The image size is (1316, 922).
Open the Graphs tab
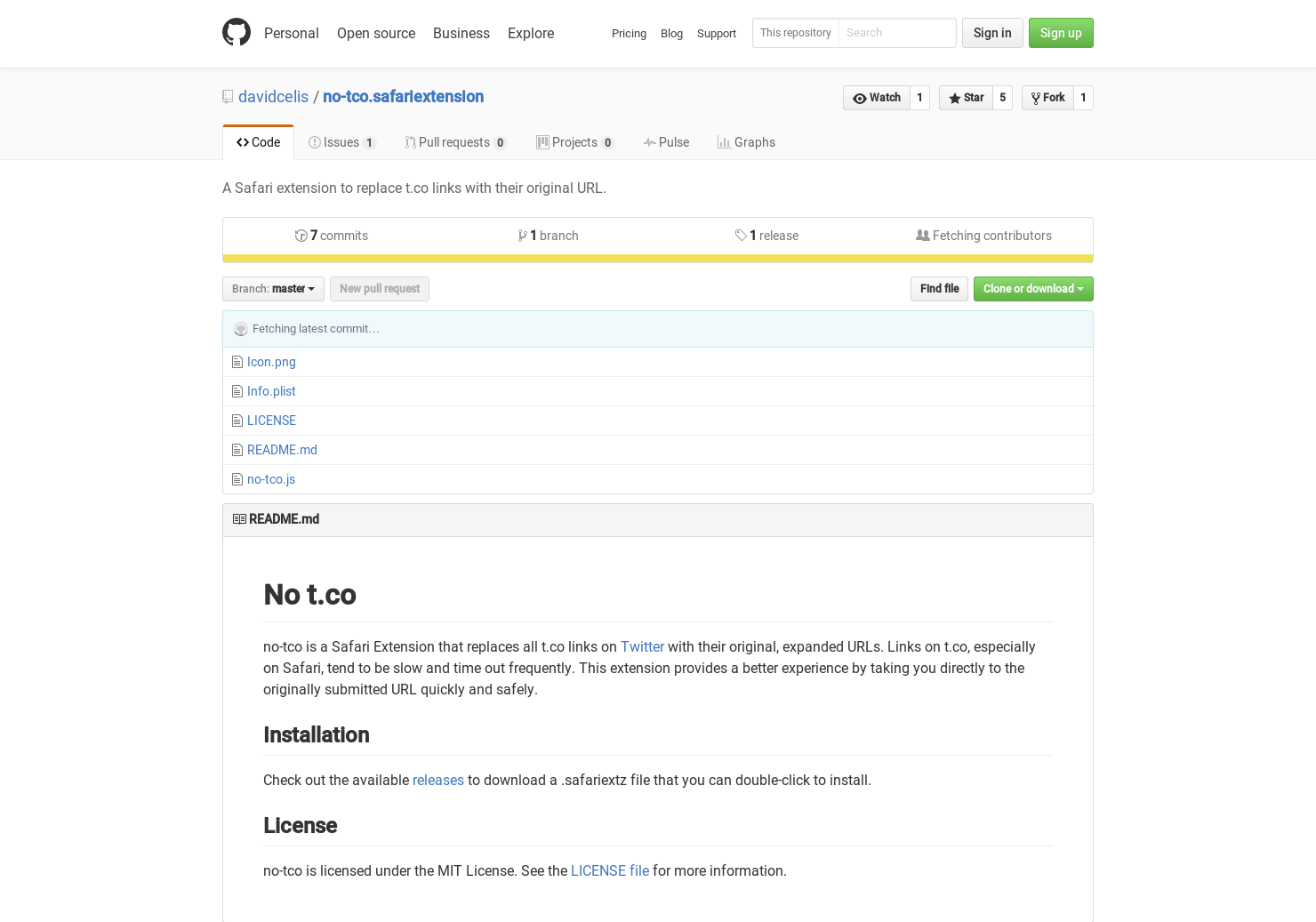tap(747, 142)
